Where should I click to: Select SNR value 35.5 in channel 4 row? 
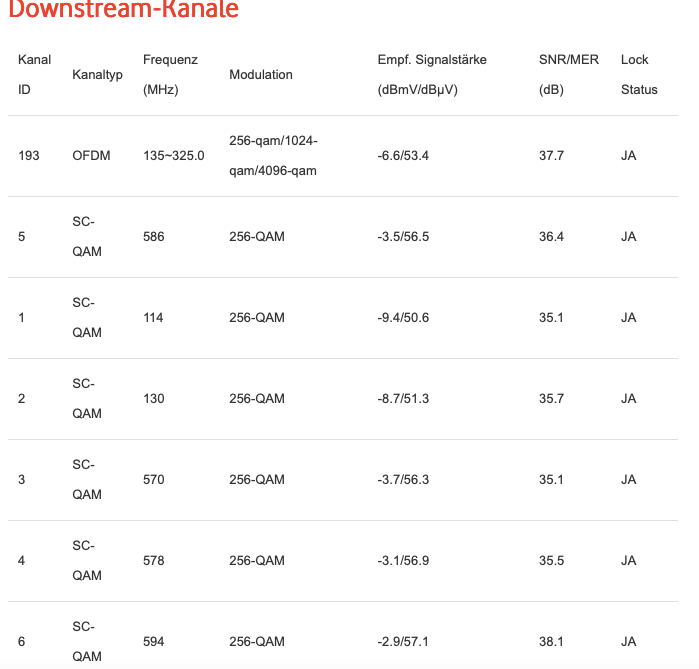[x=551, y=561]
